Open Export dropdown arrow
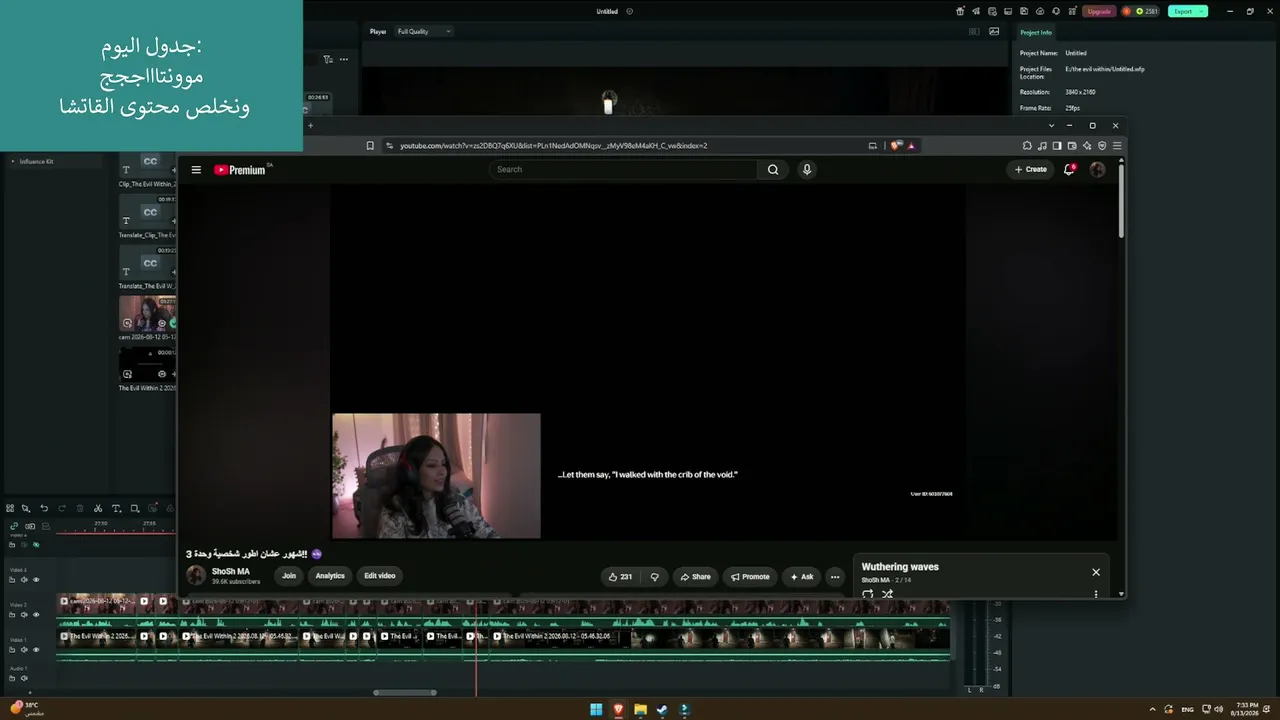The height and width of the screenshot is (720, 1280). pos(1202,11)
